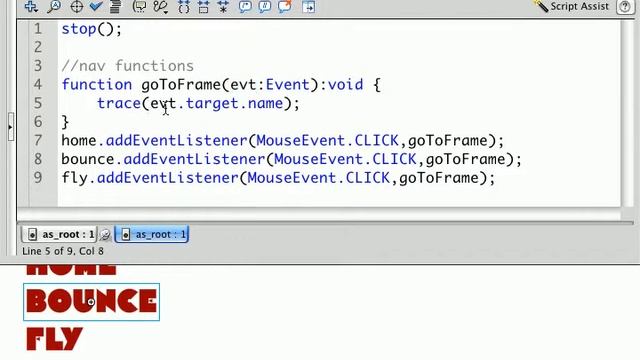640x360 pixels.
Task: Open the Debug options dropdown icon
Action: tap(161, 6)
